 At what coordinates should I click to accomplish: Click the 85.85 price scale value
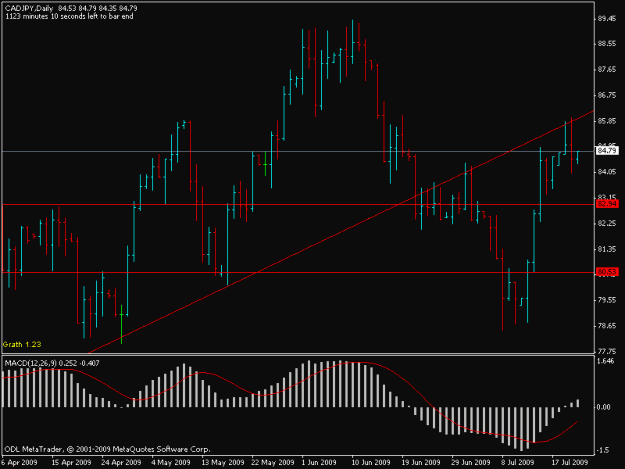(x=607, y=121)
